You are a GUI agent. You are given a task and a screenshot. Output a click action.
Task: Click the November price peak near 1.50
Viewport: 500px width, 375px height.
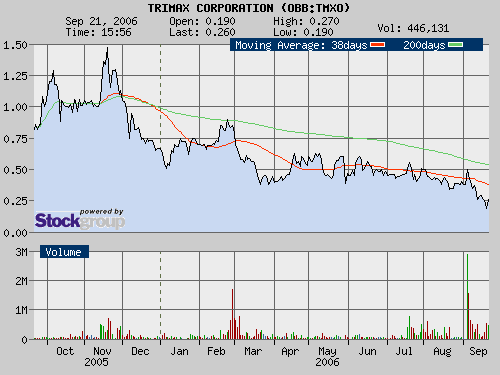(107, 49)
